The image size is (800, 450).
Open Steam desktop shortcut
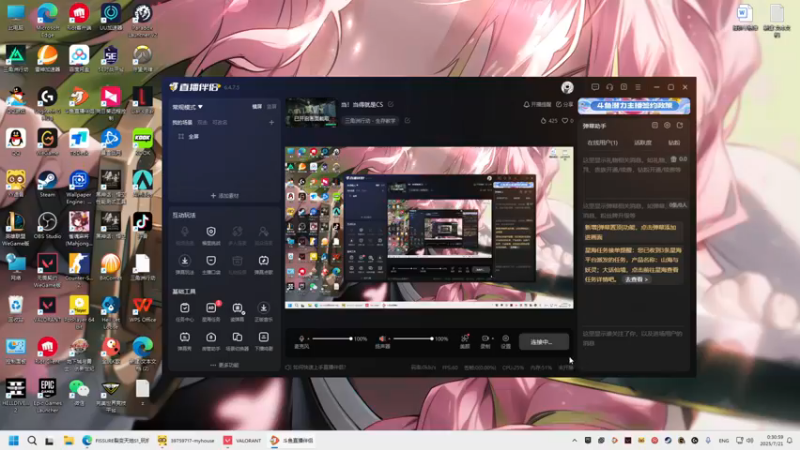47,184
